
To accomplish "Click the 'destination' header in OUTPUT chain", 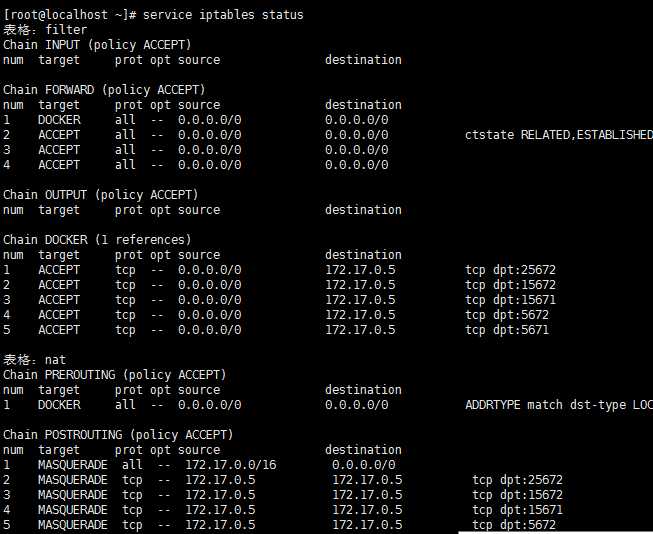I will (x=363, y=210).
